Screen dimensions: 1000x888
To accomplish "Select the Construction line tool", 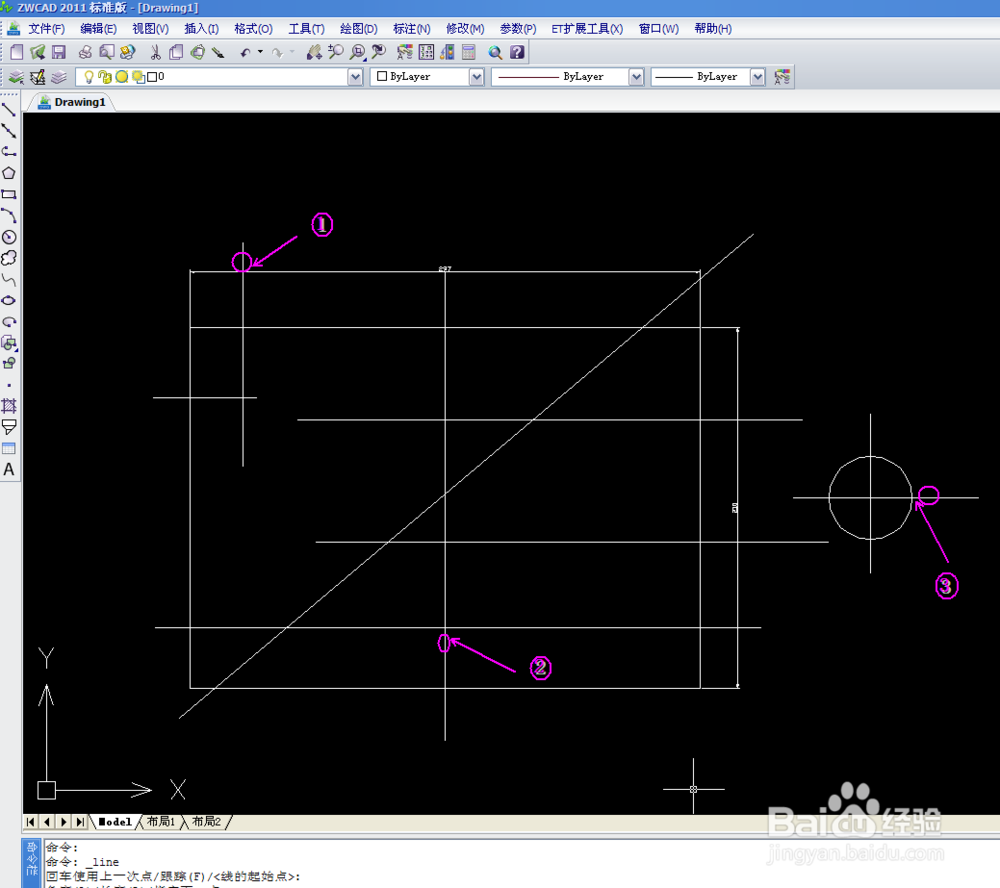I will (x=9, y=130).
